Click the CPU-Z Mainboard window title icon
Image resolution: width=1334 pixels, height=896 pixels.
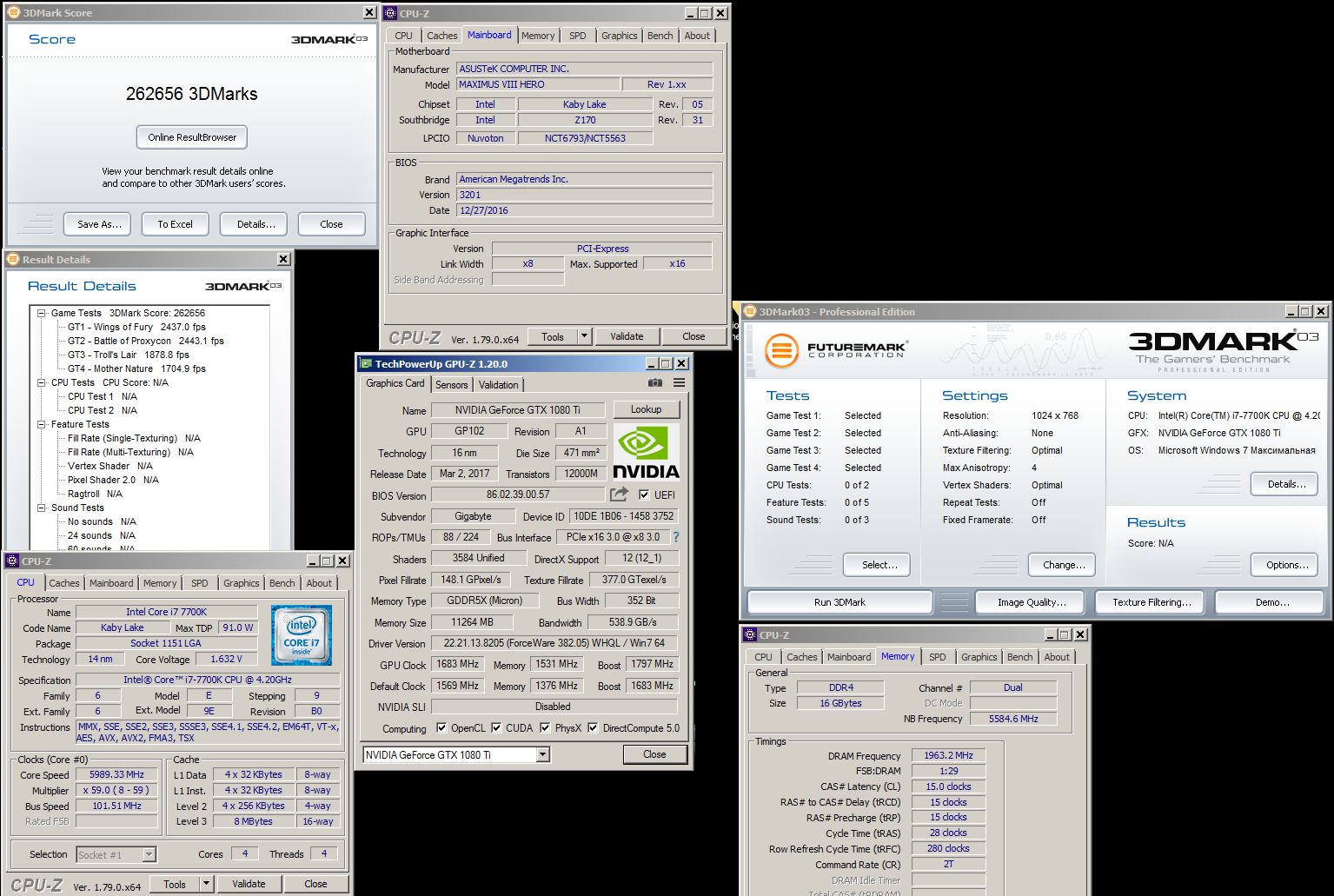point(390,13)
